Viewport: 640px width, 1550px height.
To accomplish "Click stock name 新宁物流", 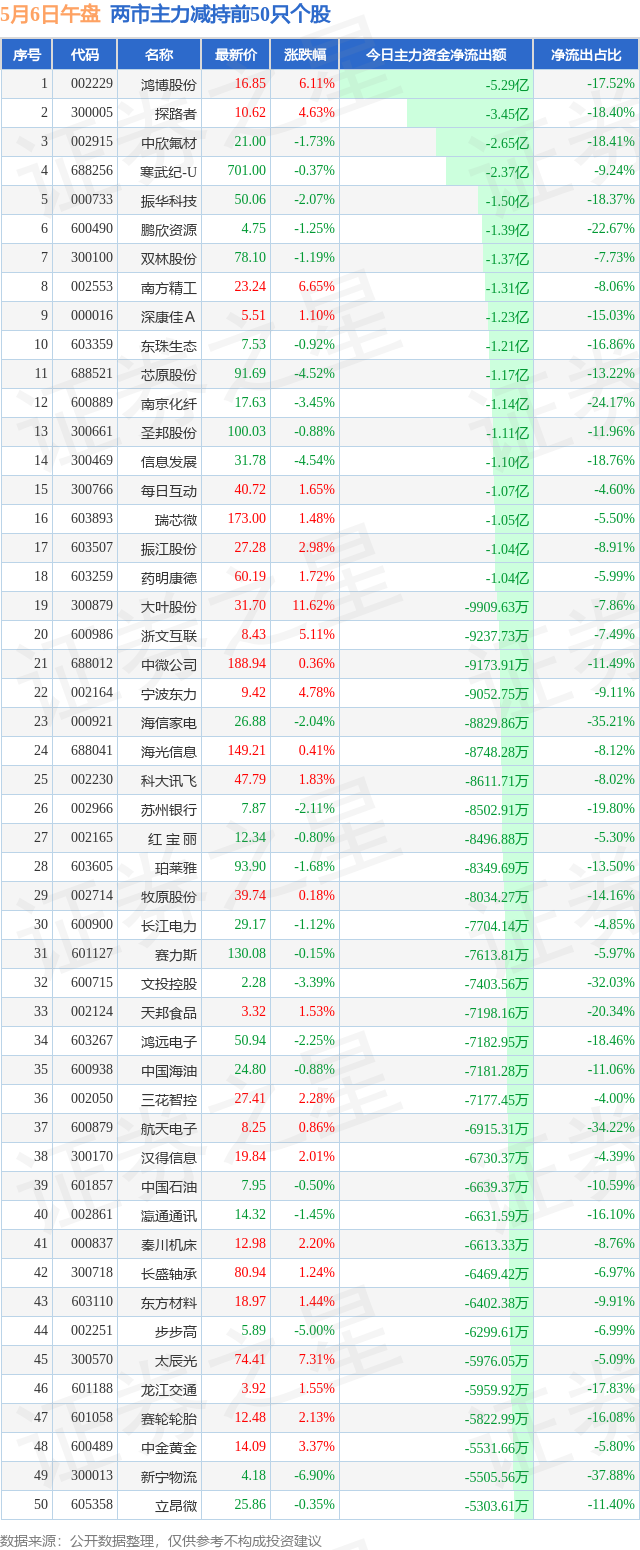I will click(x=169, y=1476).
